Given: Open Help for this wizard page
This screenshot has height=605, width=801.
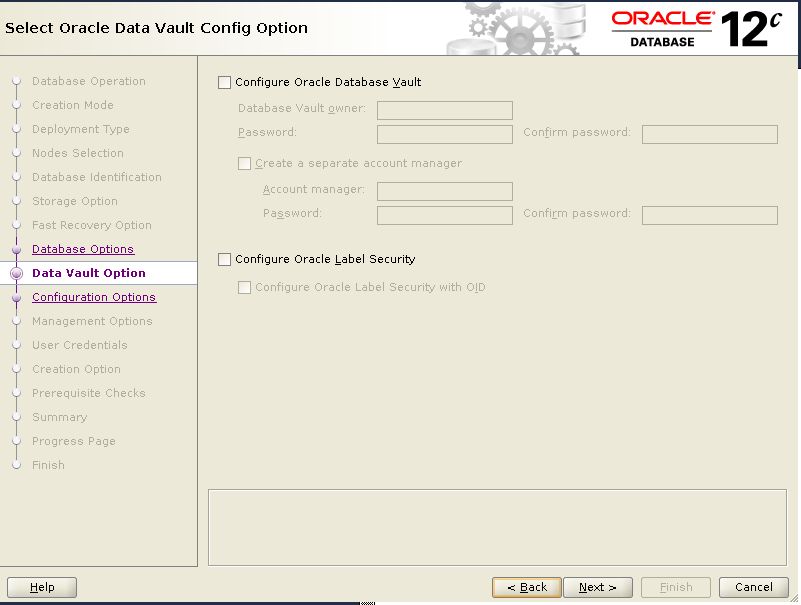Looking at the screenshot, I should (42, 587).
